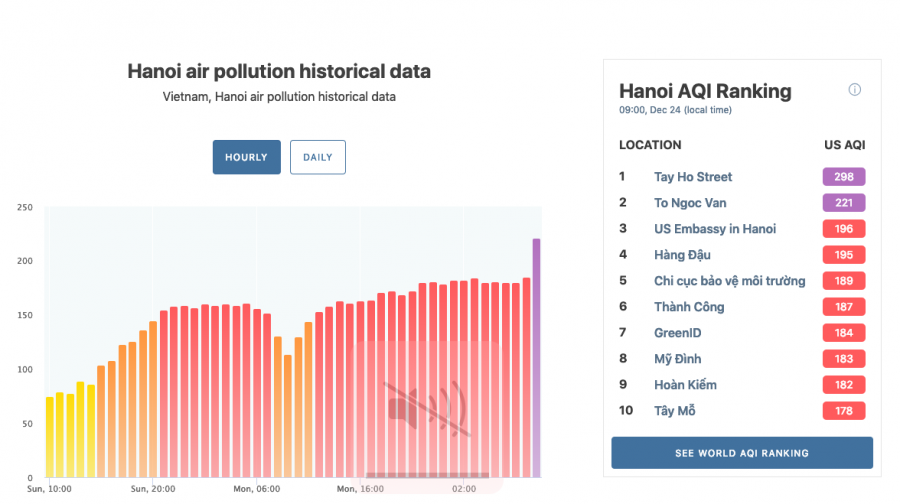Screen dimensions: 900x504
Task: Open the Thành Công station link
Action: 689,307
